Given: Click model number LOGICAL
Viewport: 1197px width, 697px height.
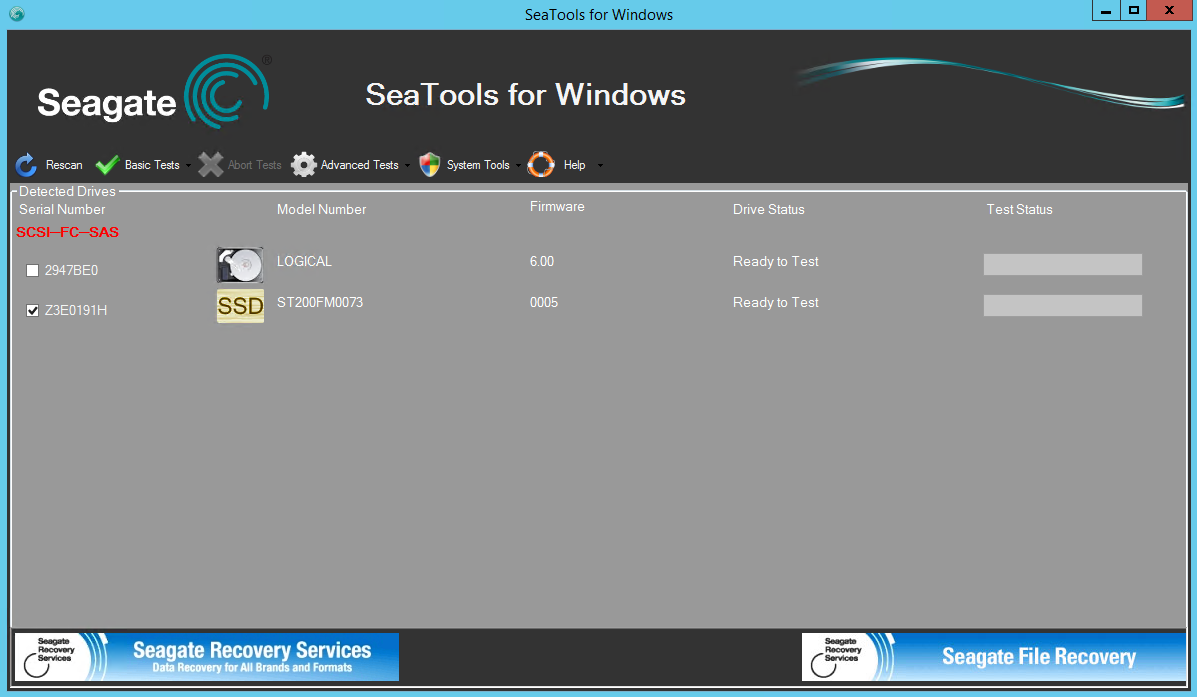Looking at the screenshot, I should (304, 261).
